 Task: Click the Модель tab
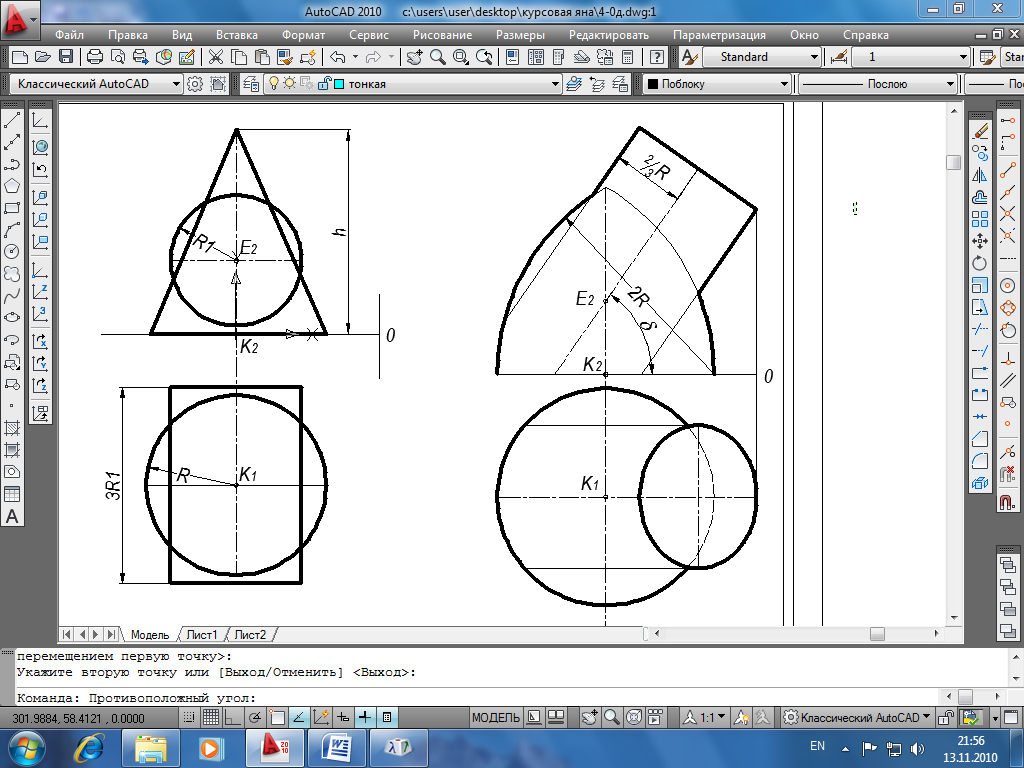point(150,634)
